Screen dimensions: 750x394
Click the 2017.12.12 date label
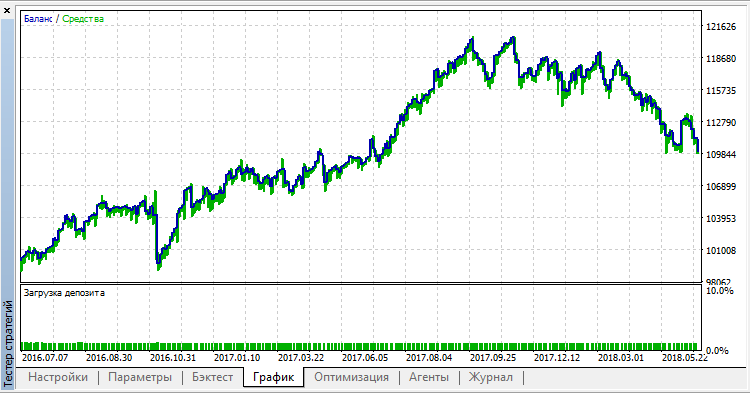click(557, 358)
